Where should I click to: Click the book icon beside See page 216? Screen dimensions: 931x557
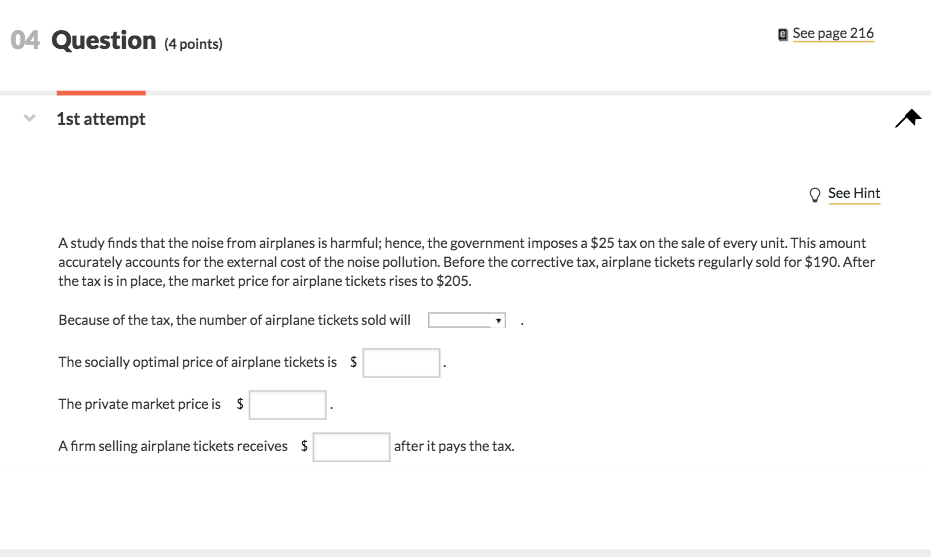[783, 34]
